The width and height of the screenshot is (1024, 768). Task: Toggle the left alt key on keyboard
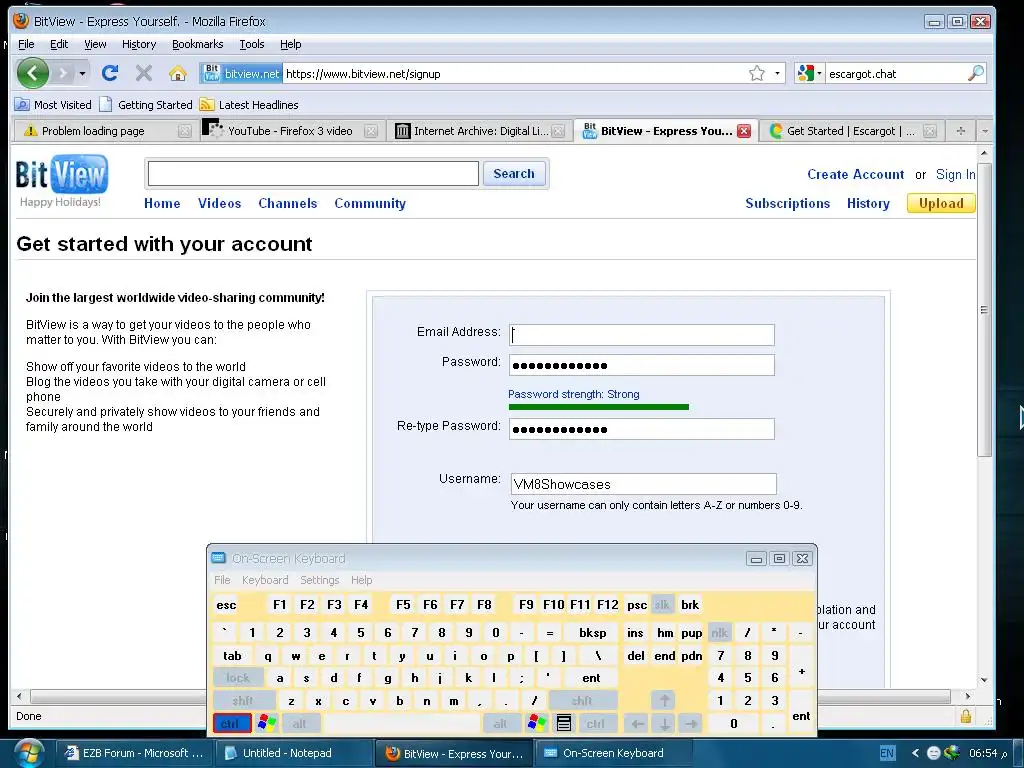point(300,724)
